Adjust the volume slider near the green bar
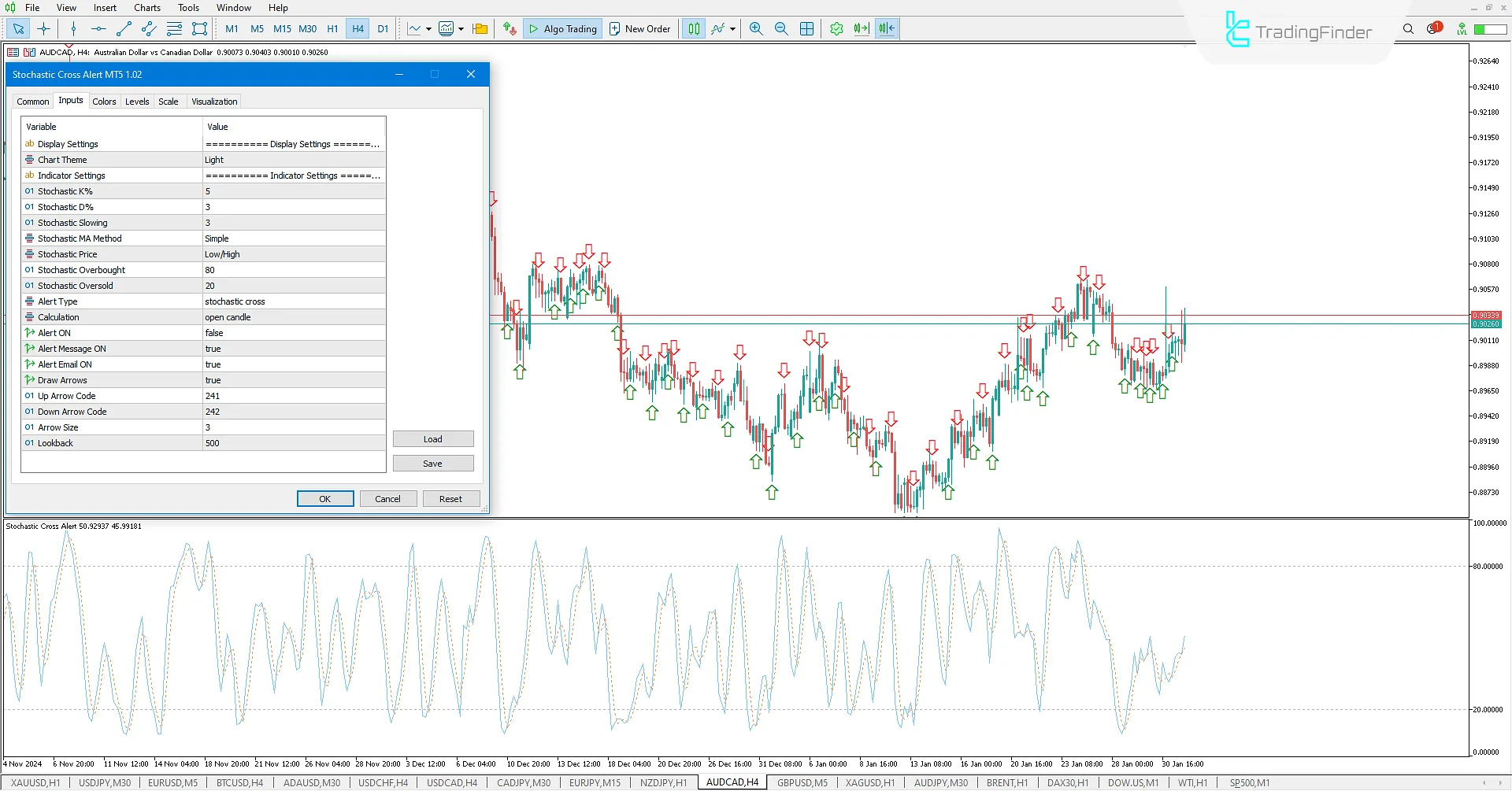 [1491, 28]
